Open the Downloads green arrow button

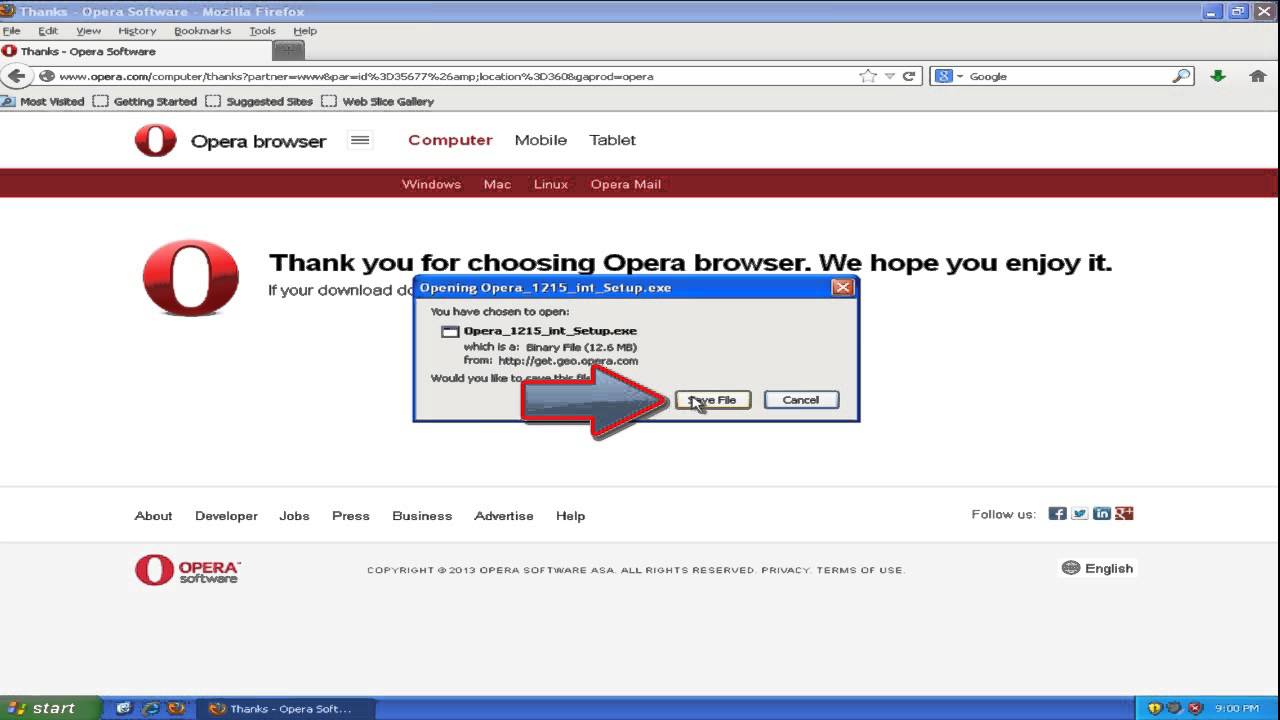pos(1218,76)
